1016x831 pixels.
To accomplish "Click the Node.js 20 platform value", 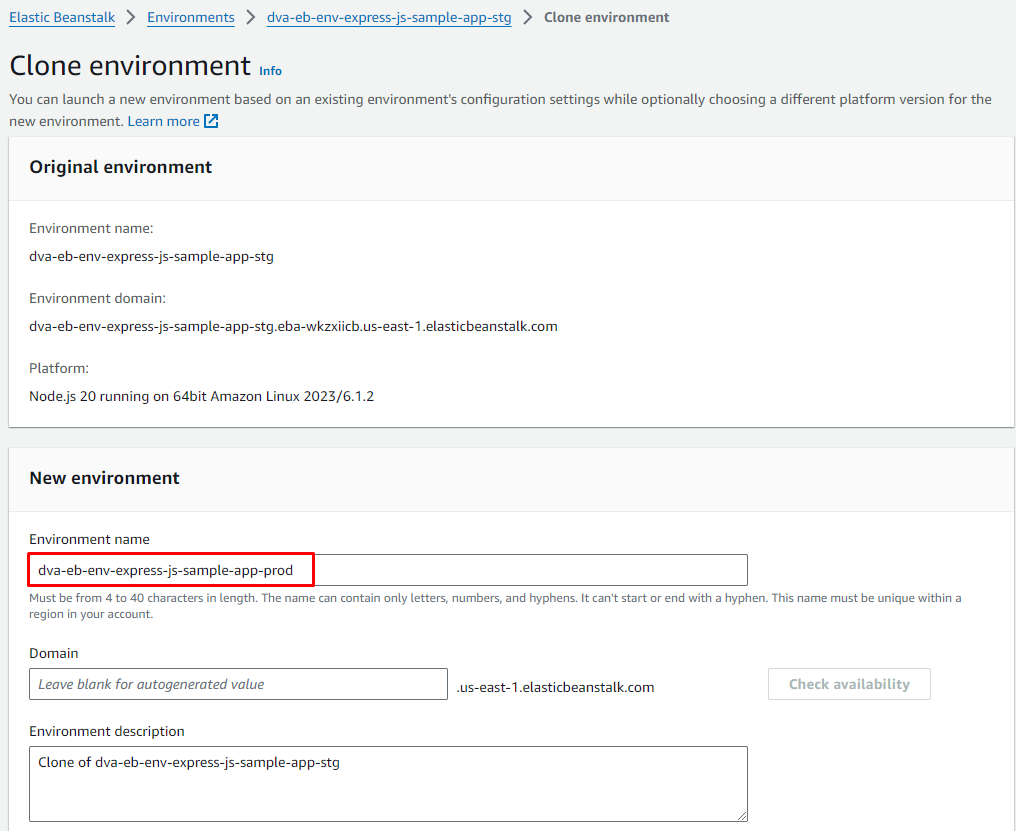I will tap(201, 396).
